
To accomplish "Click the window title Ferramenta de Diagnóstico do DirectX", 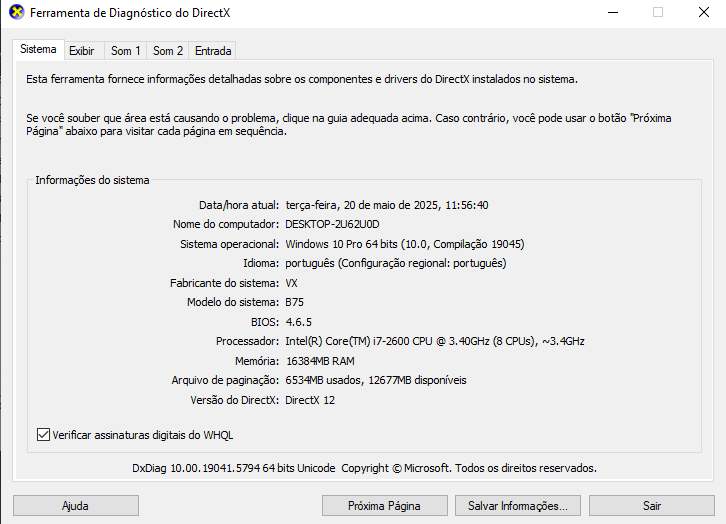I will 130,12.
